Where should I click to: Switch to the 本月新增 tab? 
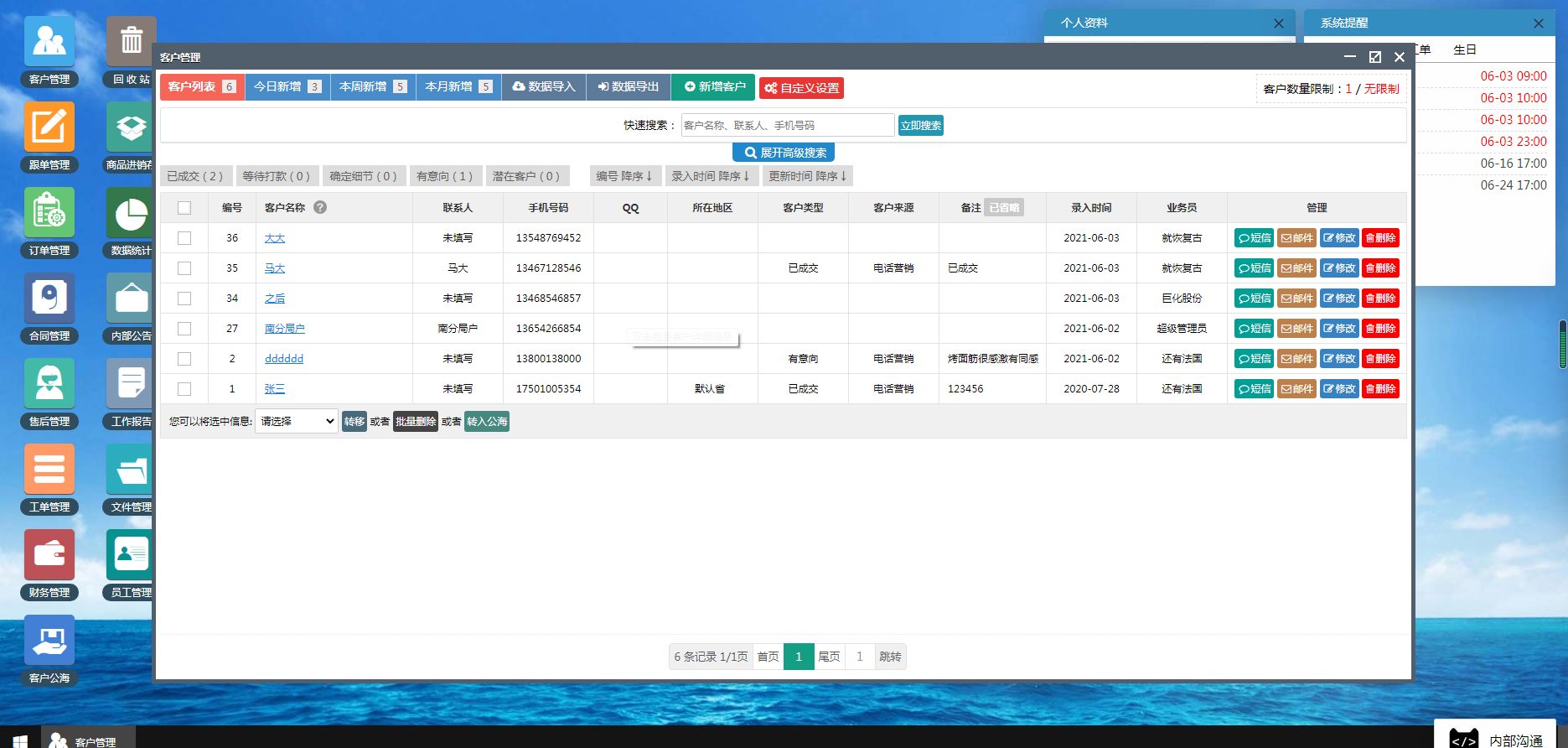pos(458,87)
